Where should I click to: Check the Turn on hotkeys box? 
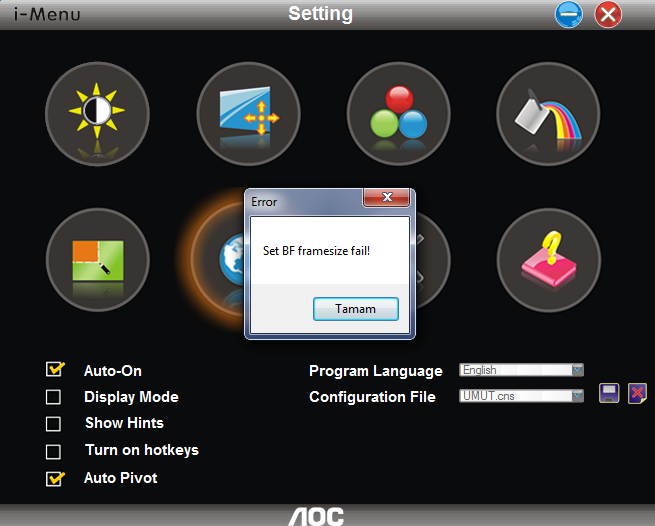click(53, 451)
